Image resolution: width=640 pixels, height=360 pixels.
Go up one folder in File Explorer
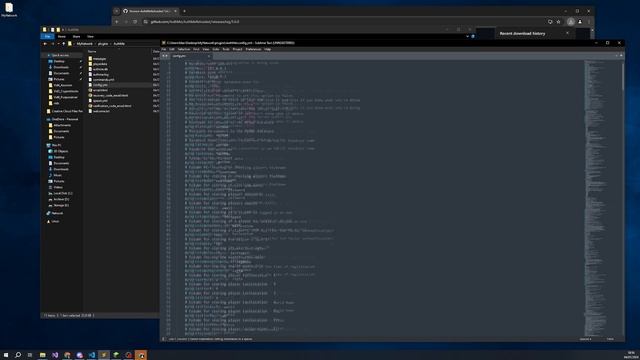63,44
